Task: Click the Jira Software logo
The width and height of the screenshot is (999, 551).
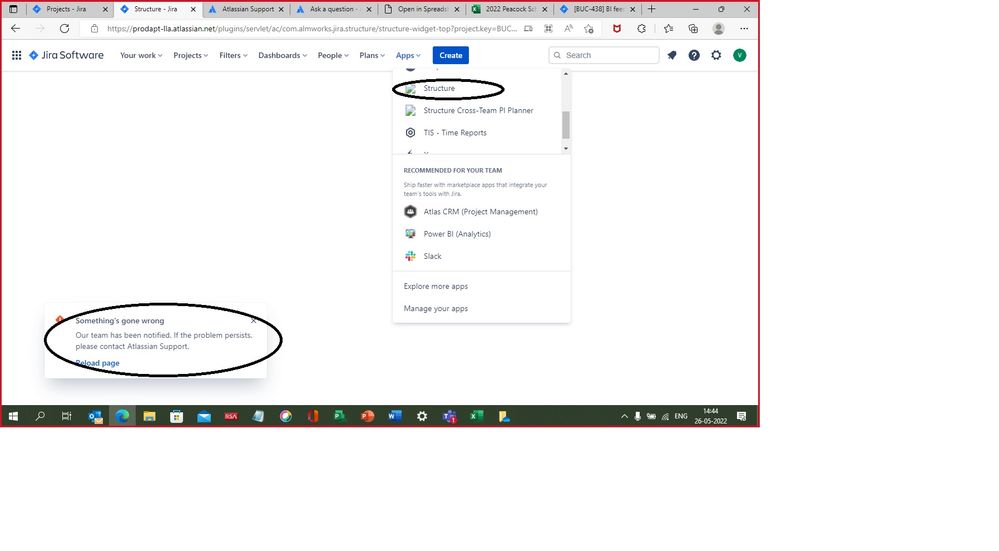Action: tap(66, 55)
